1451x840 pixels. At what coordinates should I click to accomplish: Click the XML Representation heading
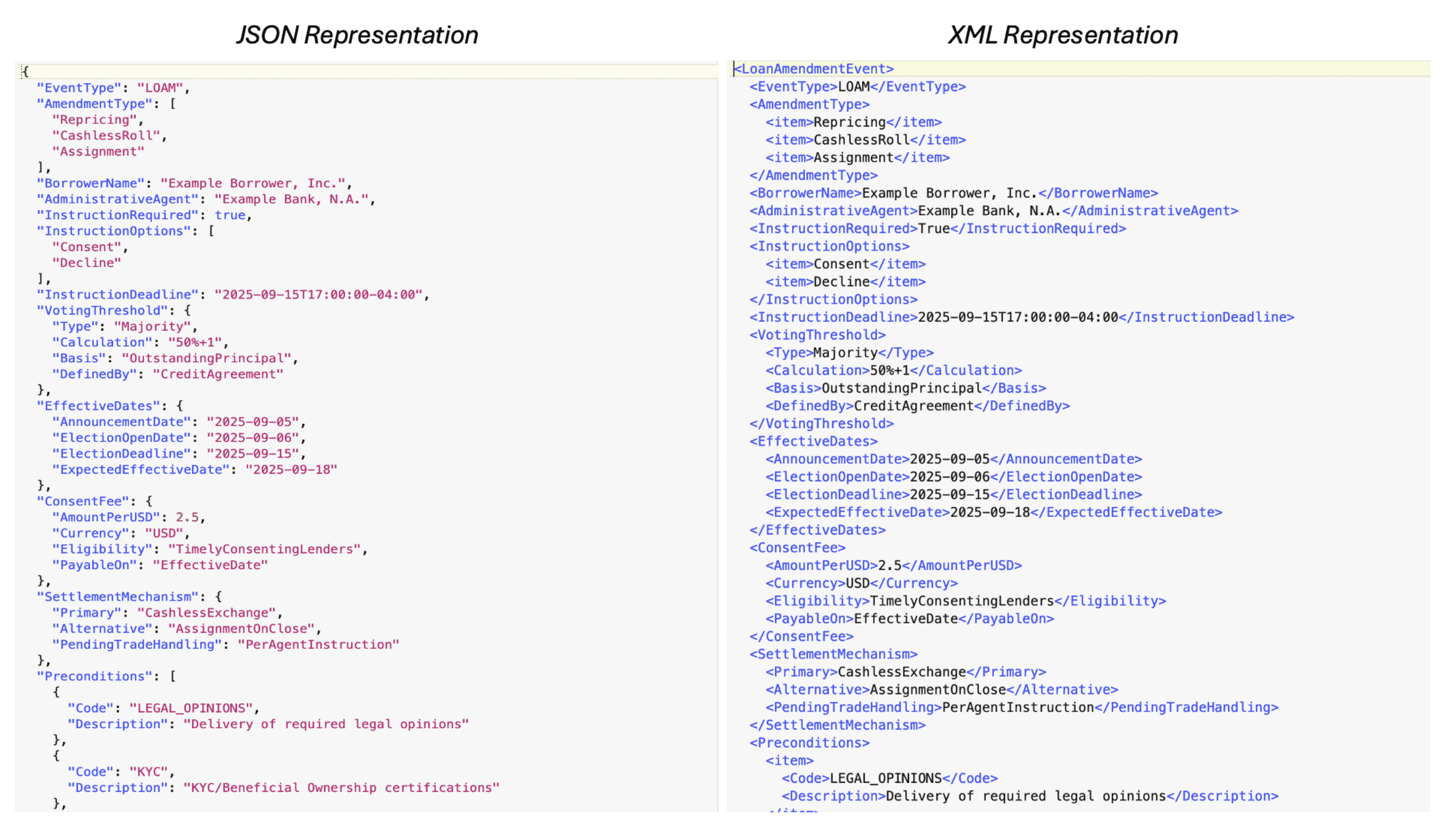point(1062,35)
